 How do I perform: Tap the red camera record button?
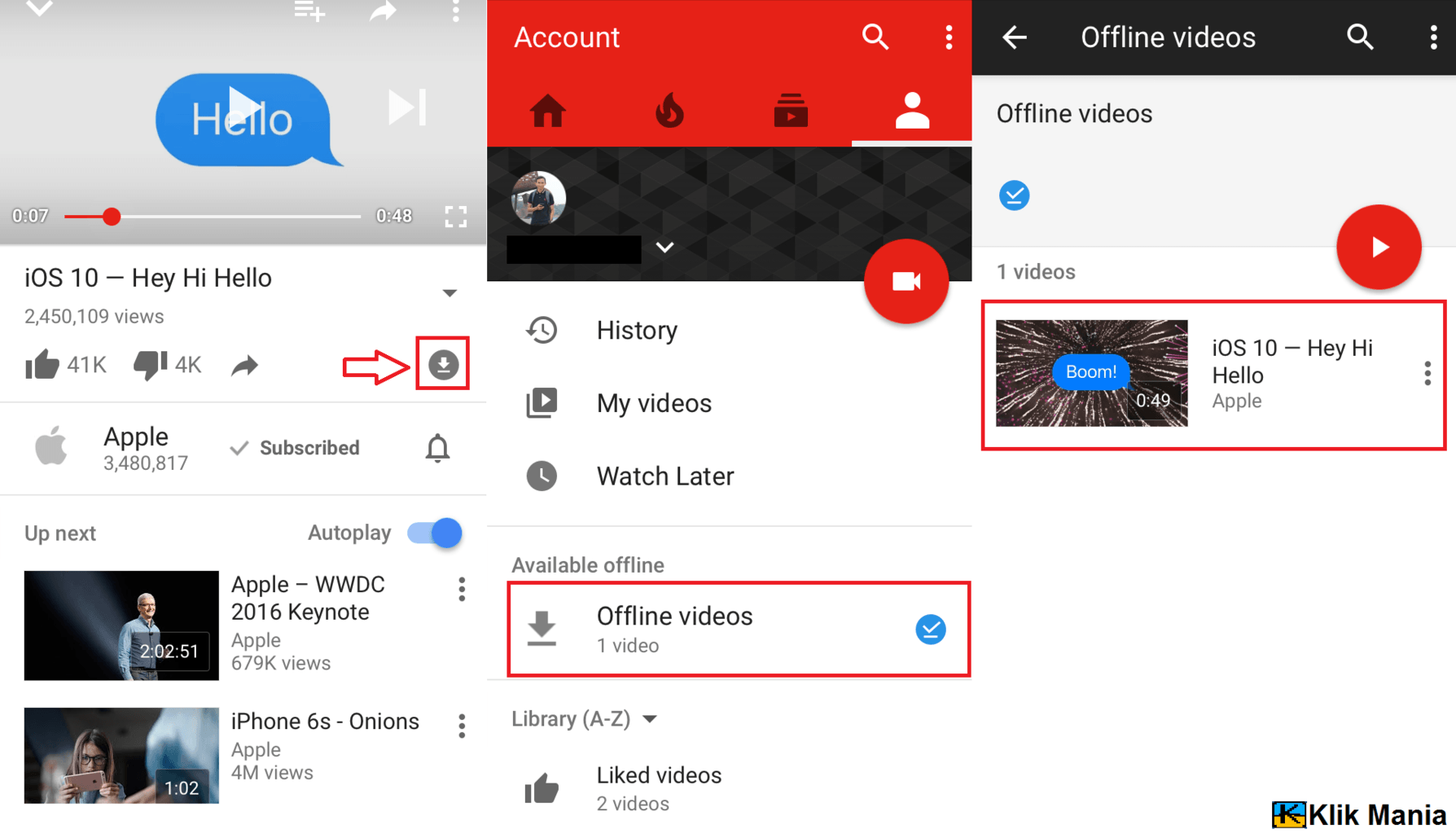[x=906, y=282]
